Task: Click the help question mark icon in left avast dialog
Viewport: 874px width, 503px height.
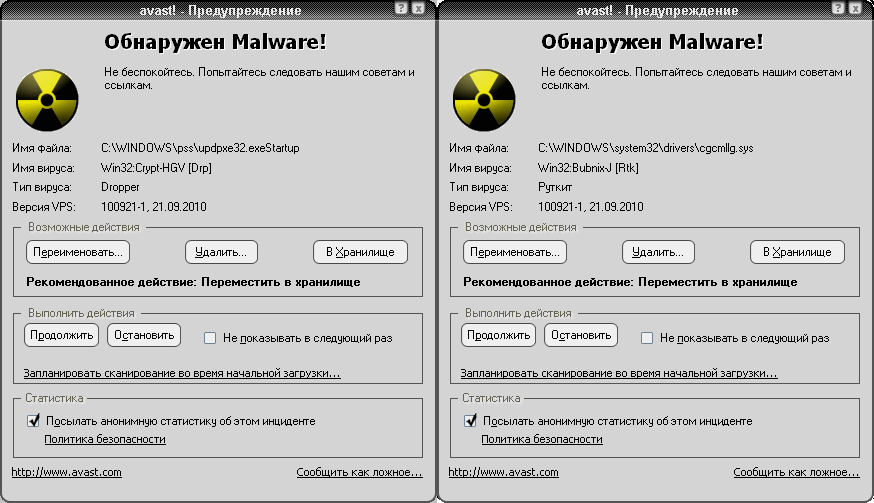Action: 401,8
